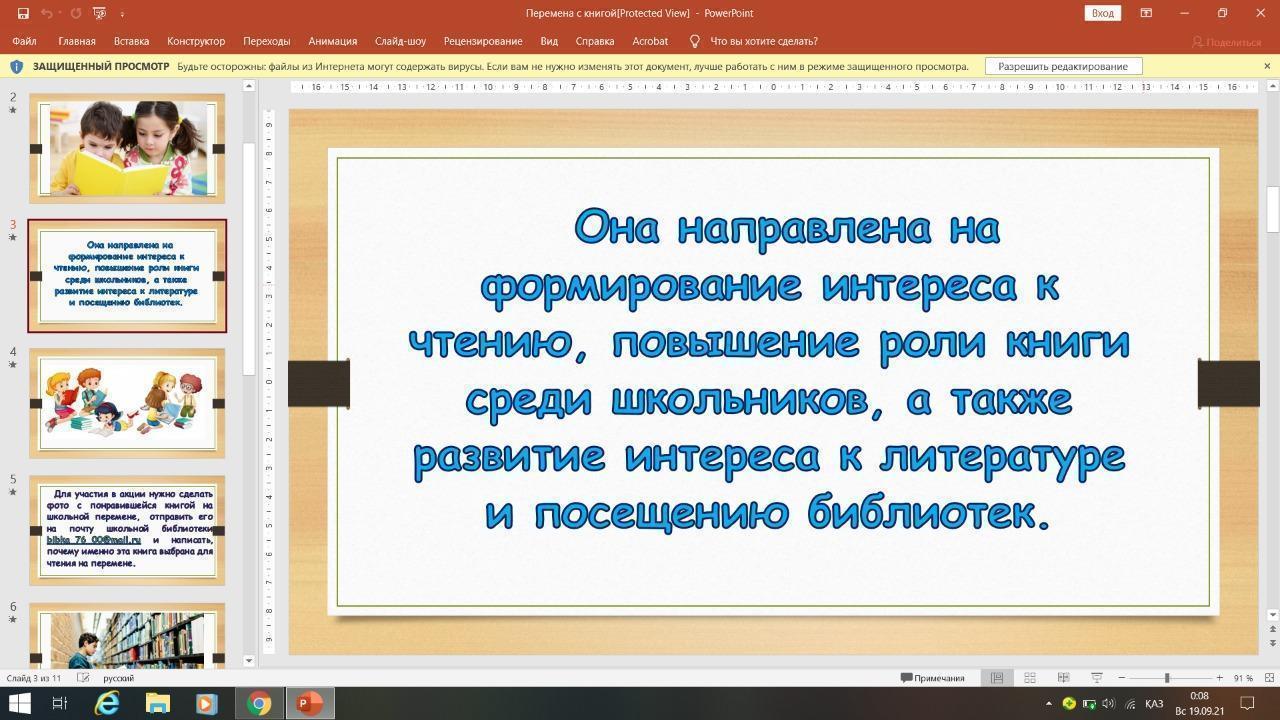Screen dimensions: 1280x720
Task: Click the spell check icon in status bar
Action: (x=84, y=678)
